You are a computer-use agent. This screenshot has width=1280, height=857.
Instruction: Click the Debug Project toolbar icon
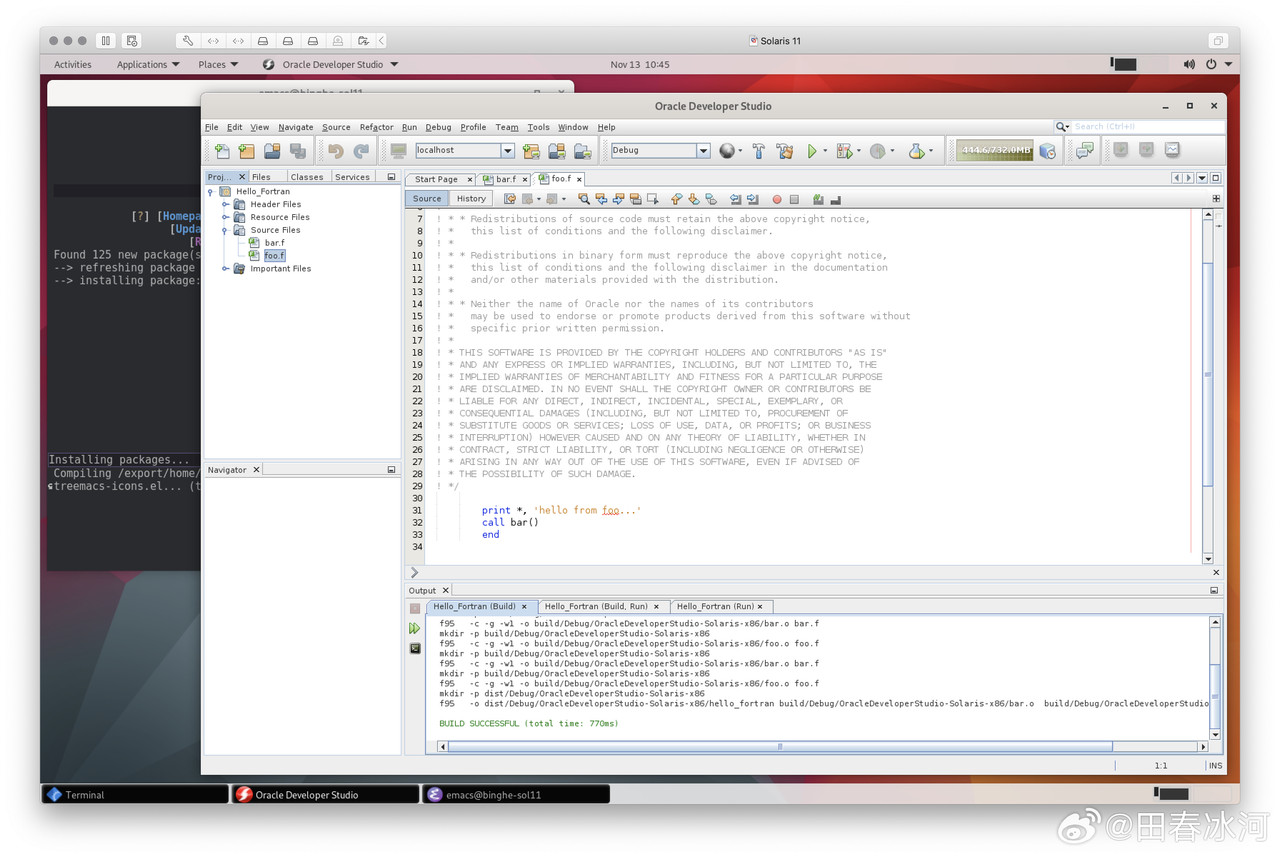coord(845,151)
